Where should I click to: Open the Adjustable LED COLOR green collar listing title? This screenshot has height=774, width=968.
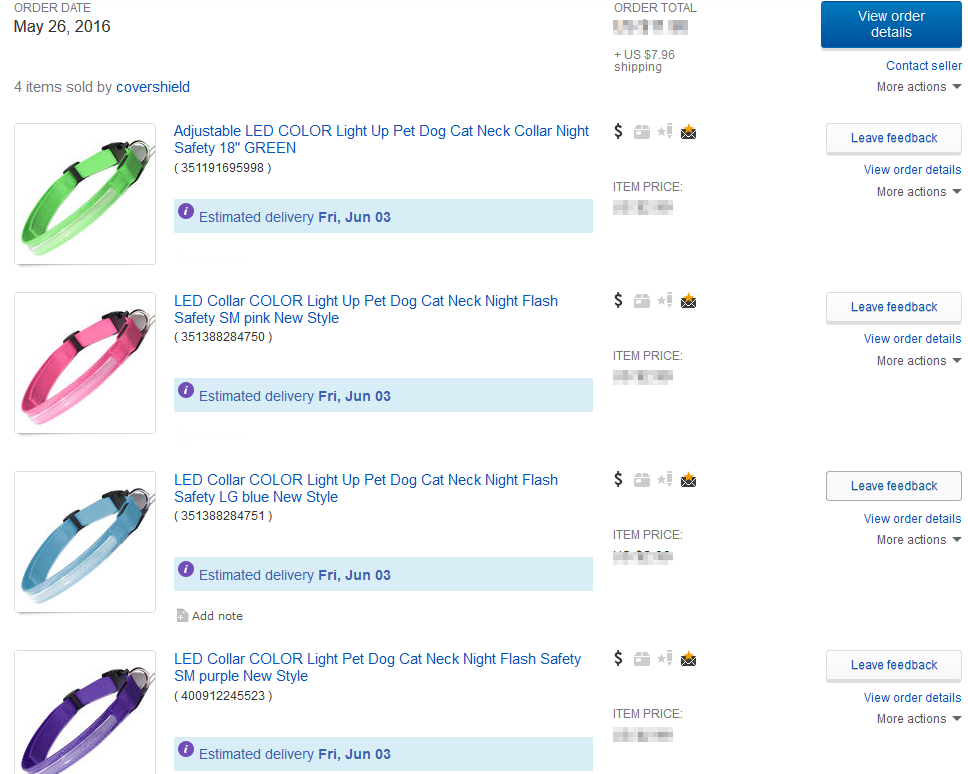tap(381, 139)
